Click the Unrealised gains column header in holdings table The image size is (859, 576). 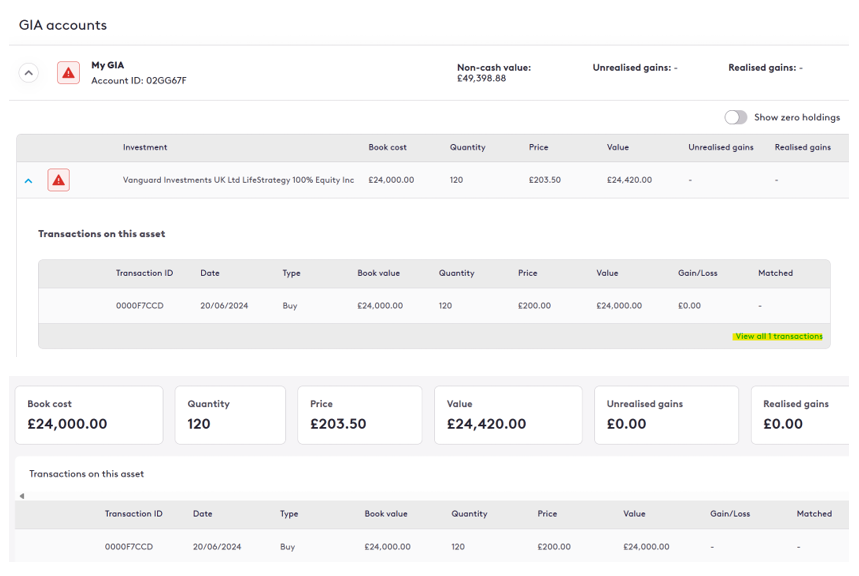click(720, 148)
